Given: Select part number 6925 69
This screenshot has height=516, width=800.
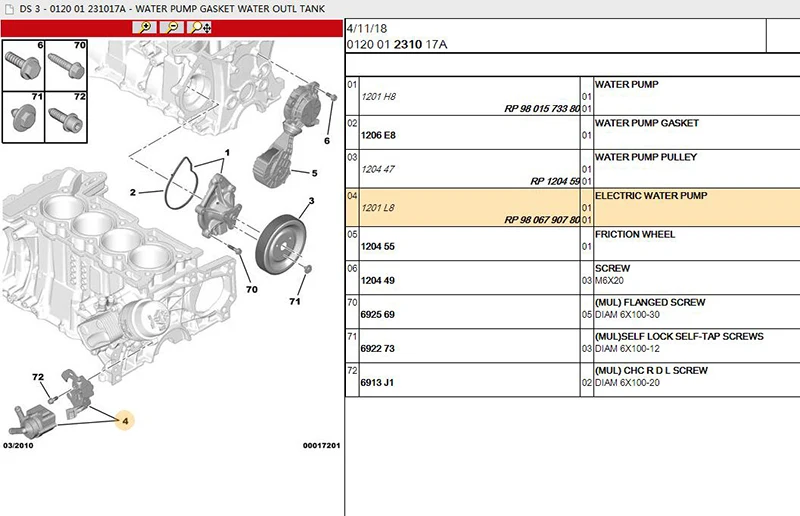Looking at the screenshot, I should pos(378,315).
